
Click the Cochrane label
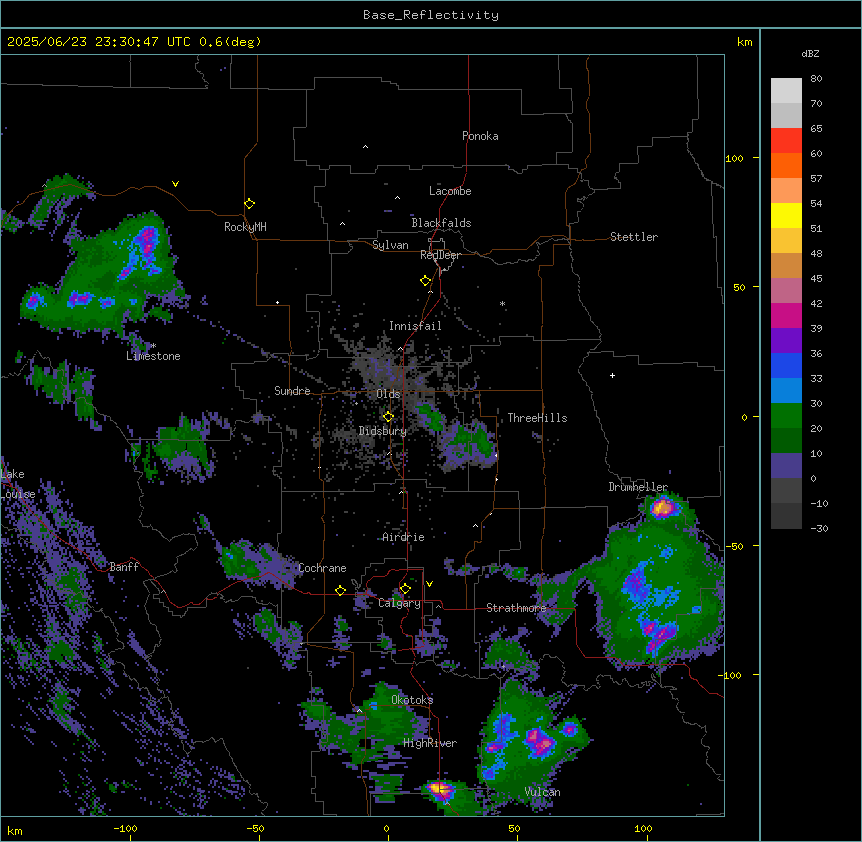coord(322,568)
